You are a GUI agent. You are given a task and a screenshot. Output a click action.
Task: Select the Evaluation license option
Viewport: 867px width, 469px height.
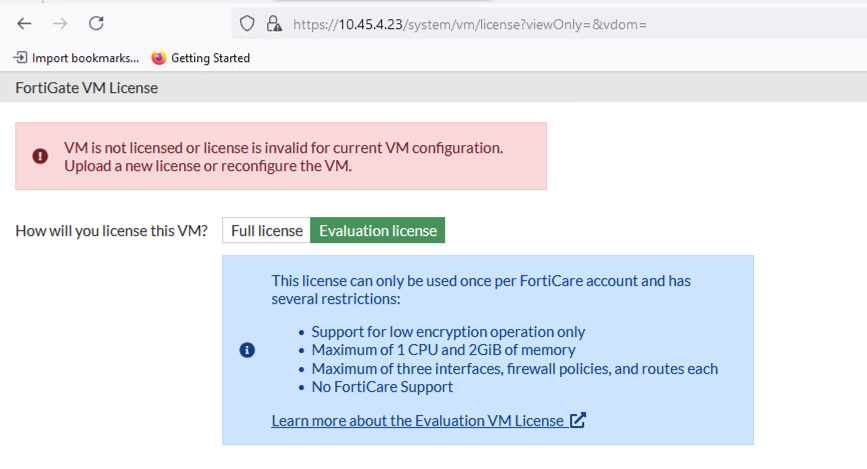[x=378, y=230]
